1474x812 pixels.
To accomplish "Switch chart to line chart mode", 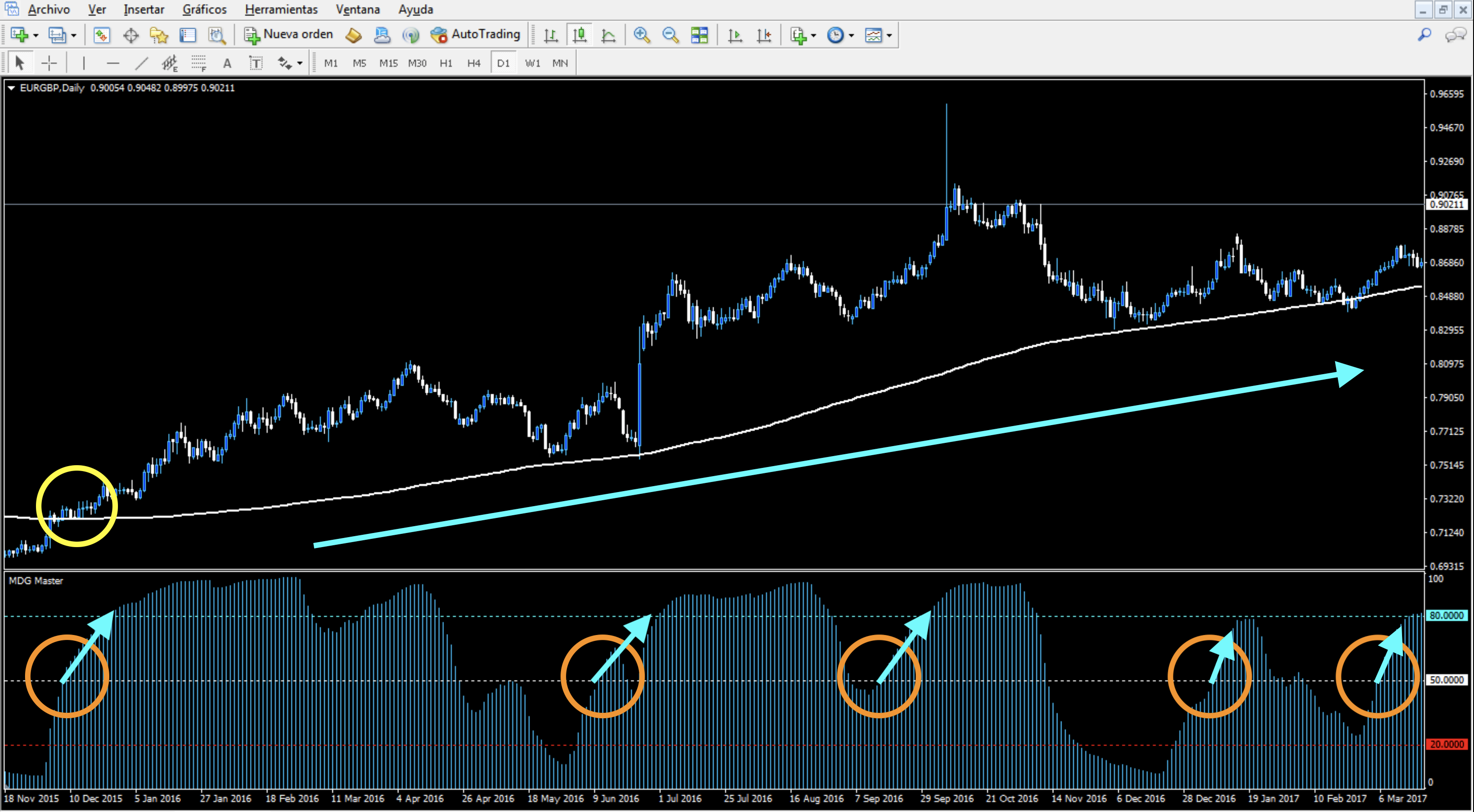I will [608, 36].
